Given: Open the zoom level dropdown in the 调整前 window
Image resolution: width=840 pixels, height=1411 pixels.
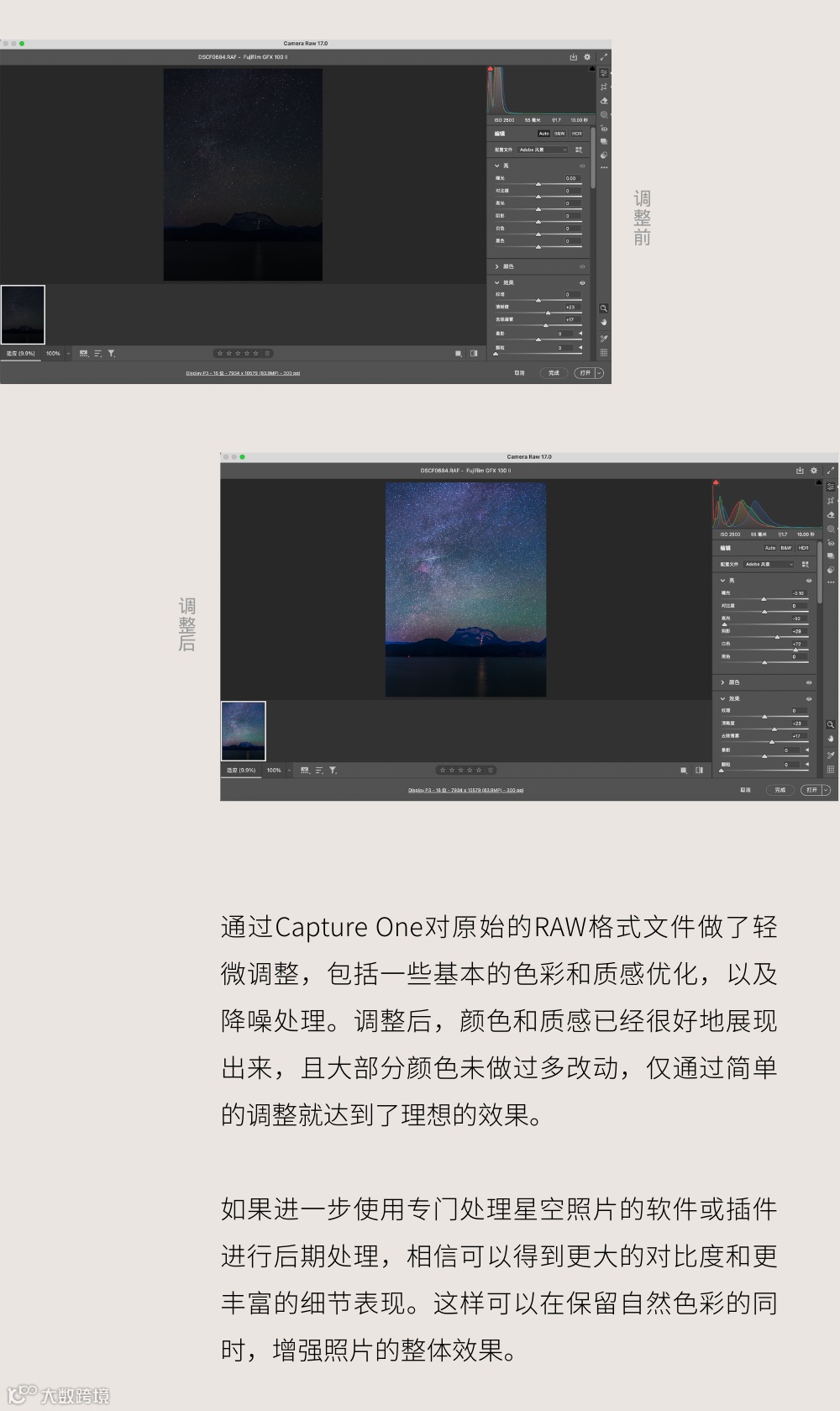Looking at the screenshot, I should [68, 354].
